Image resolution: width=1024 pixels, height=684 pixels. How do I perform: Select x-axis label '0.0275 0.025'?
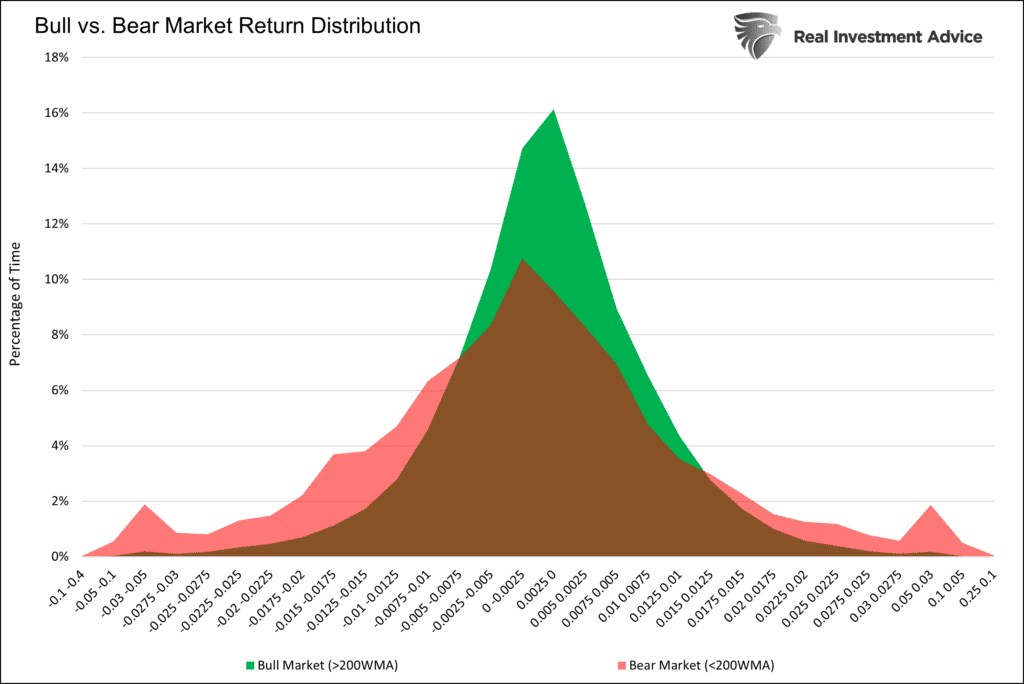pyautogui.click(x=843, y=598)
